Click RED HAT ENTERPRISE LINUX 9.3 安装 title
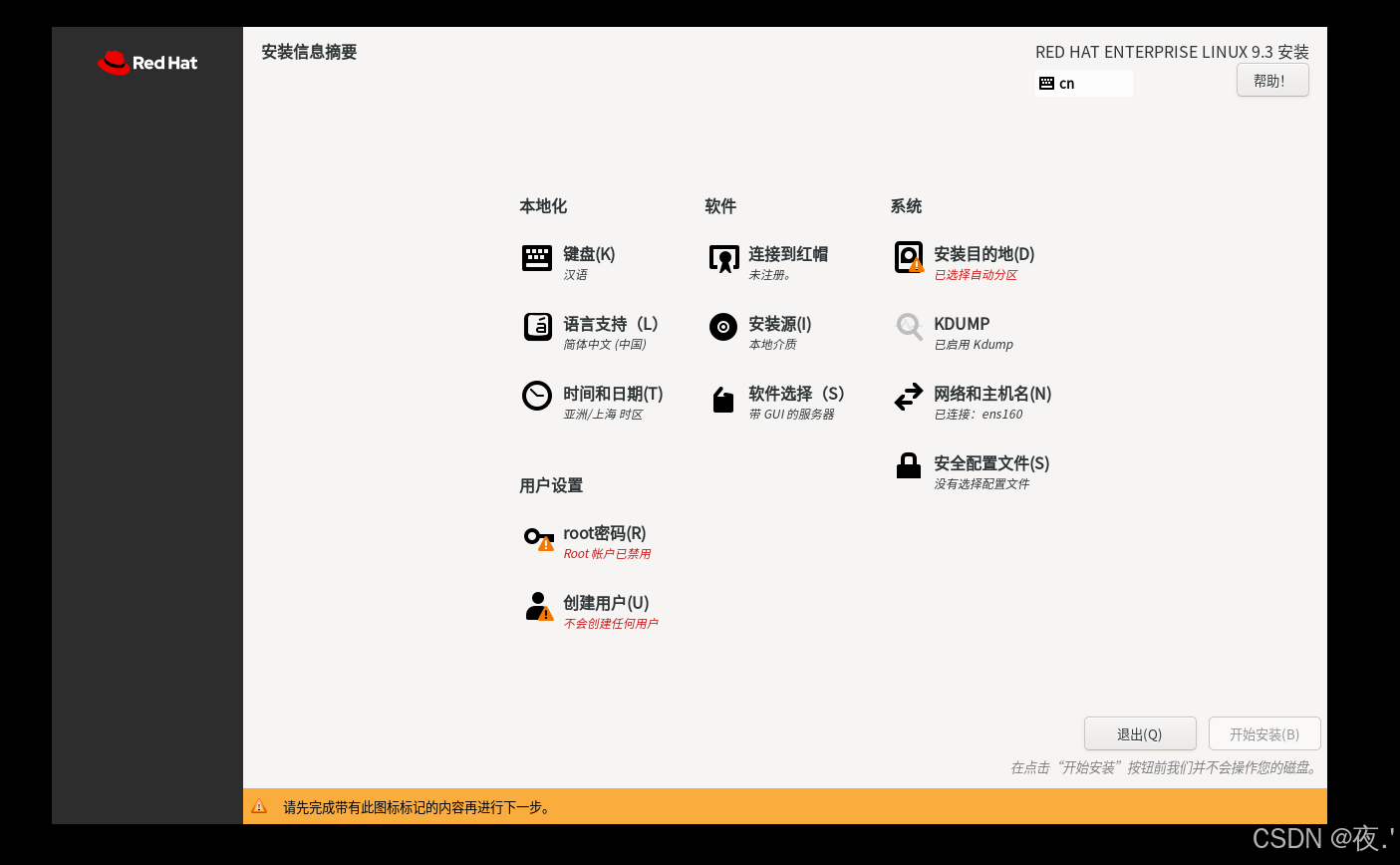The image size is (1400, 865). coord(1172,52)
